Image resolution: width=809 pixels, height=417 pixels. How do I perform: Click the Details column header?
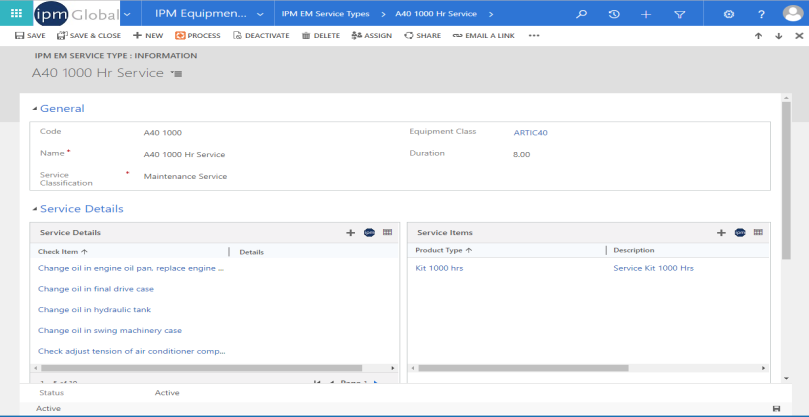252,252
